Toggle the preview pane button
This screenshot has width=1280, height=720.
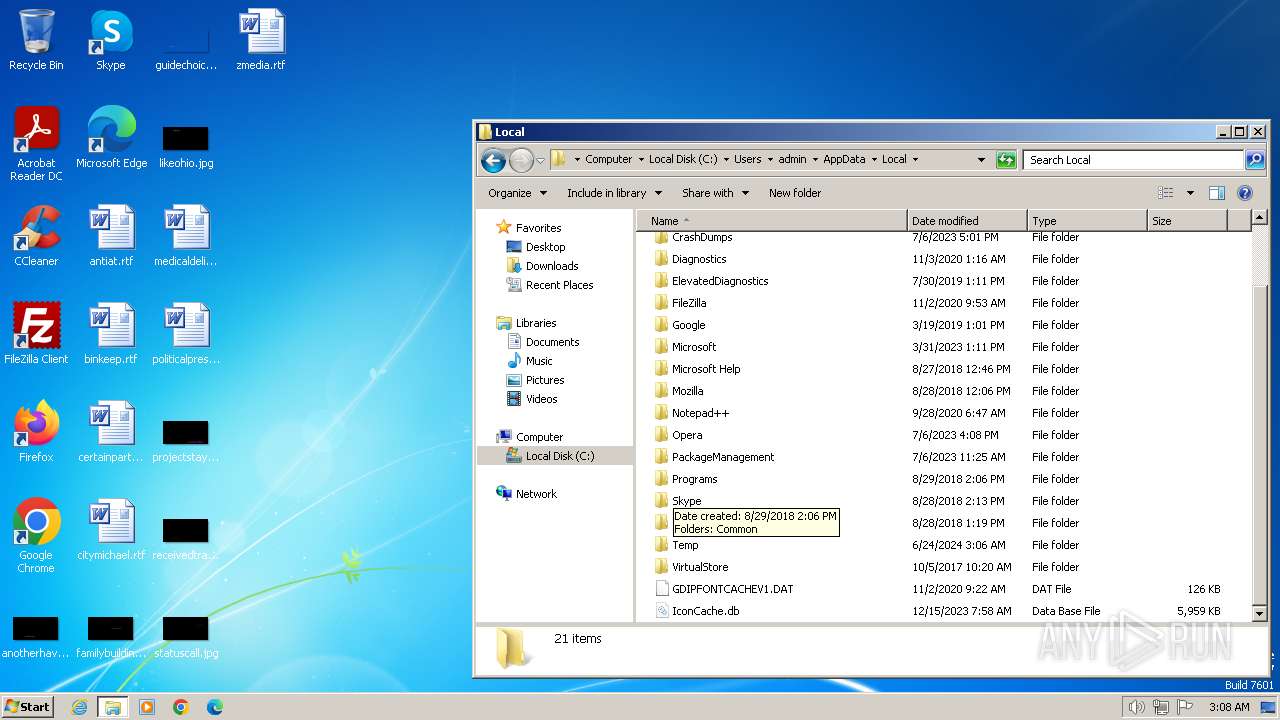click(x=1217, y=193)
